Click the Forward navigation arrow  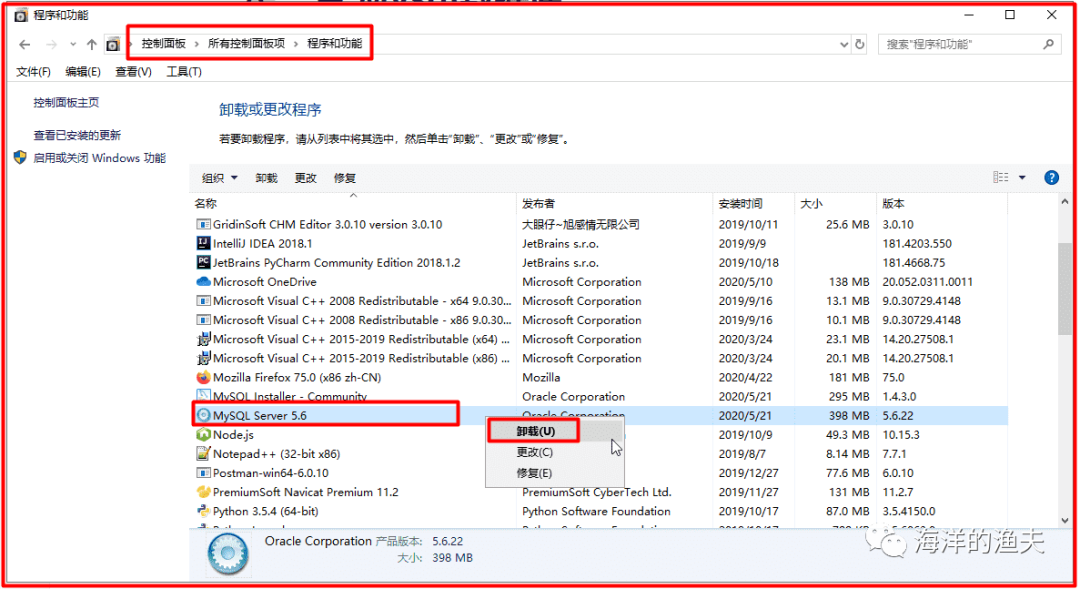pos(52,45)
